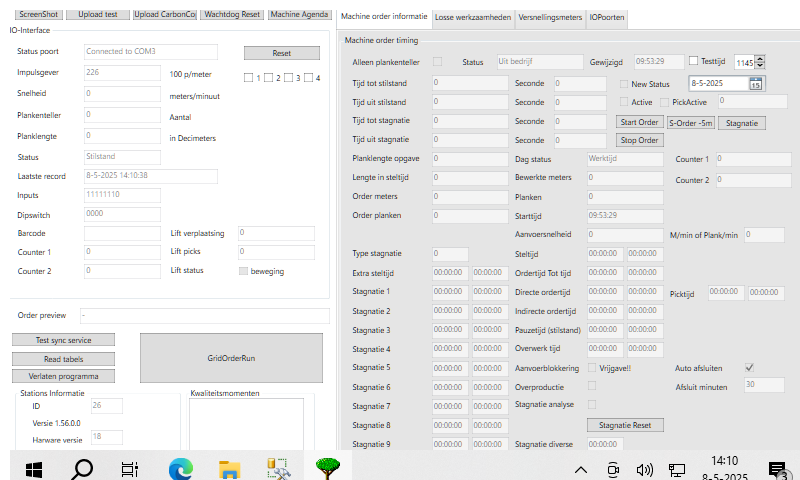Click the large GridOrderRun button
Image resolution: width=800 pixels, height=480 pixels.
coord(231,357)
